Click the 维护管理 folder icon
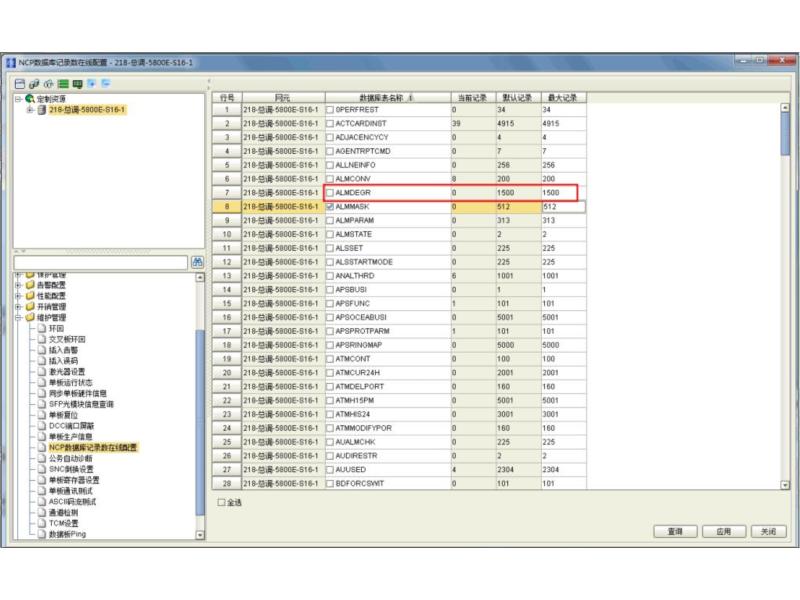Image resolution: width=800 pixels, height=600 pixels. [29, 317]
